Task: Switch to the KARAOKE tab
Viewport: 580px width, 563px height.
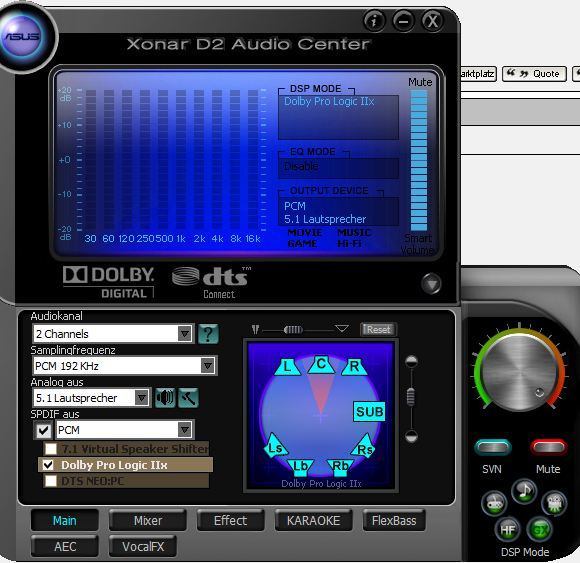Action: 313,520
